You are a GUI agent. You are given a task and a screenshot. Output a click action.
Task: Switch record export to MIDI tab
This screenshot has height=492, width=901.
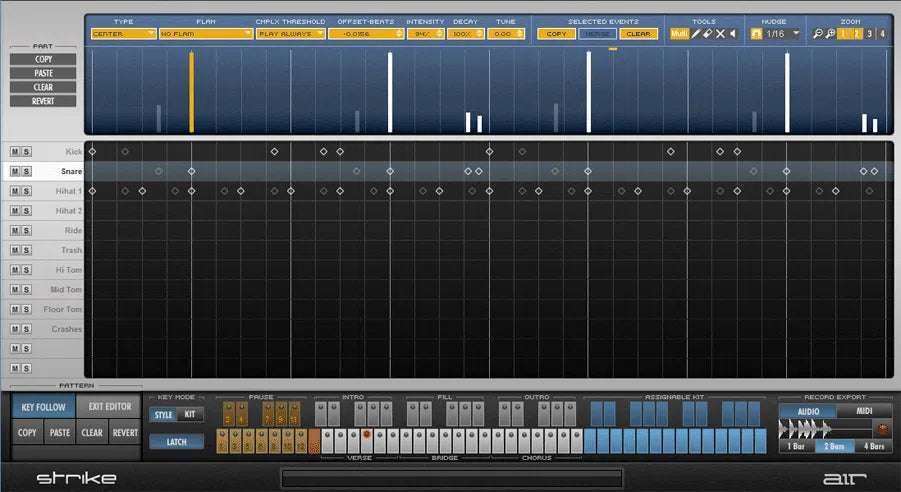(863, 411)
